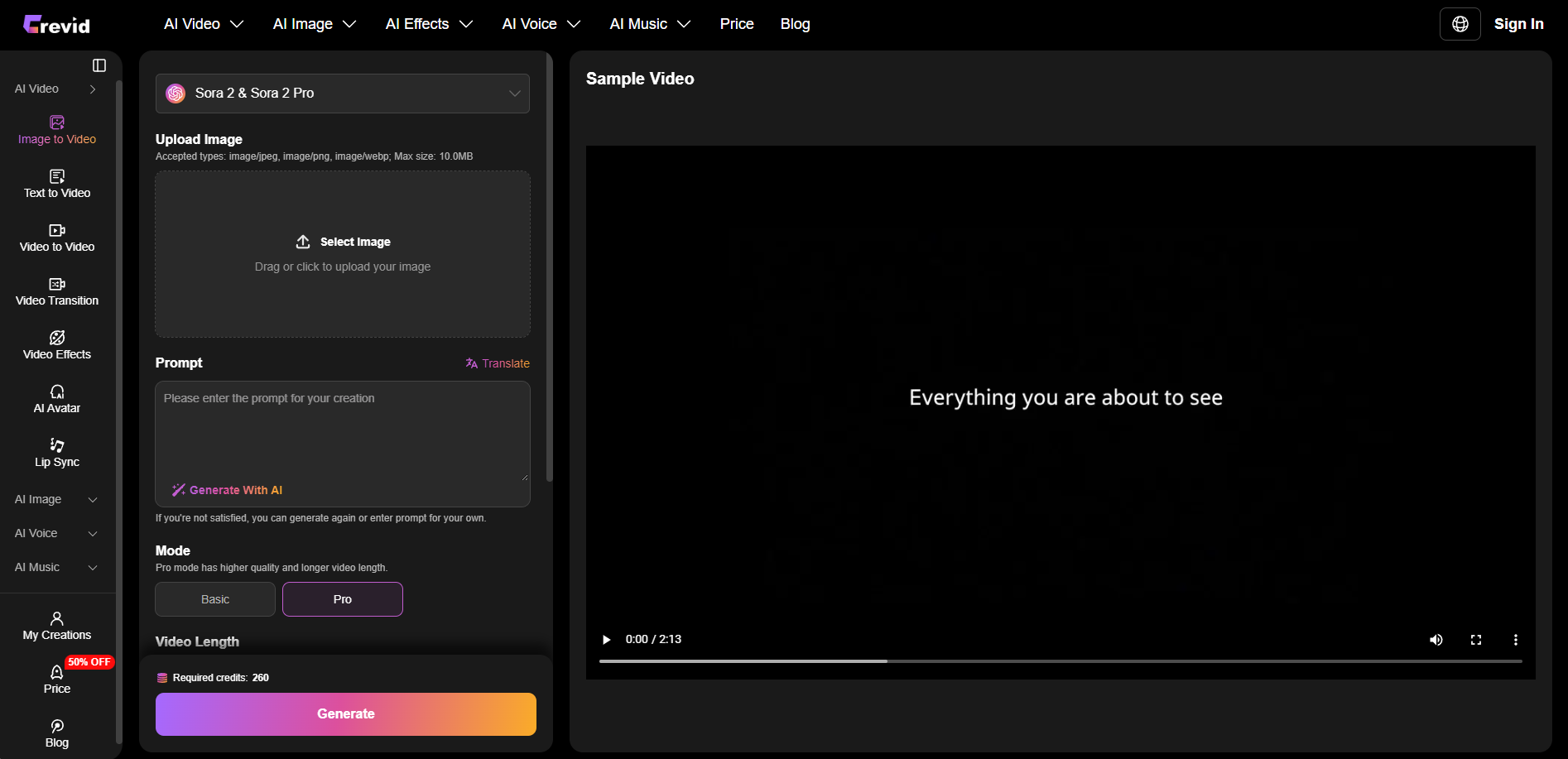1568x759 pixels.
Task: Open Blog in top navigation
Action: pos(795,24)
